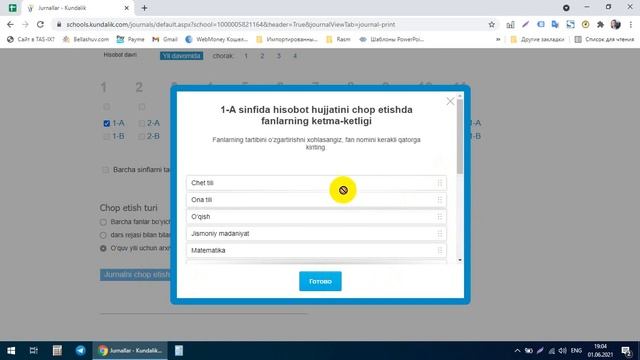
Task: Toggle the 1-B class checkbox
Action: point(107,136)
